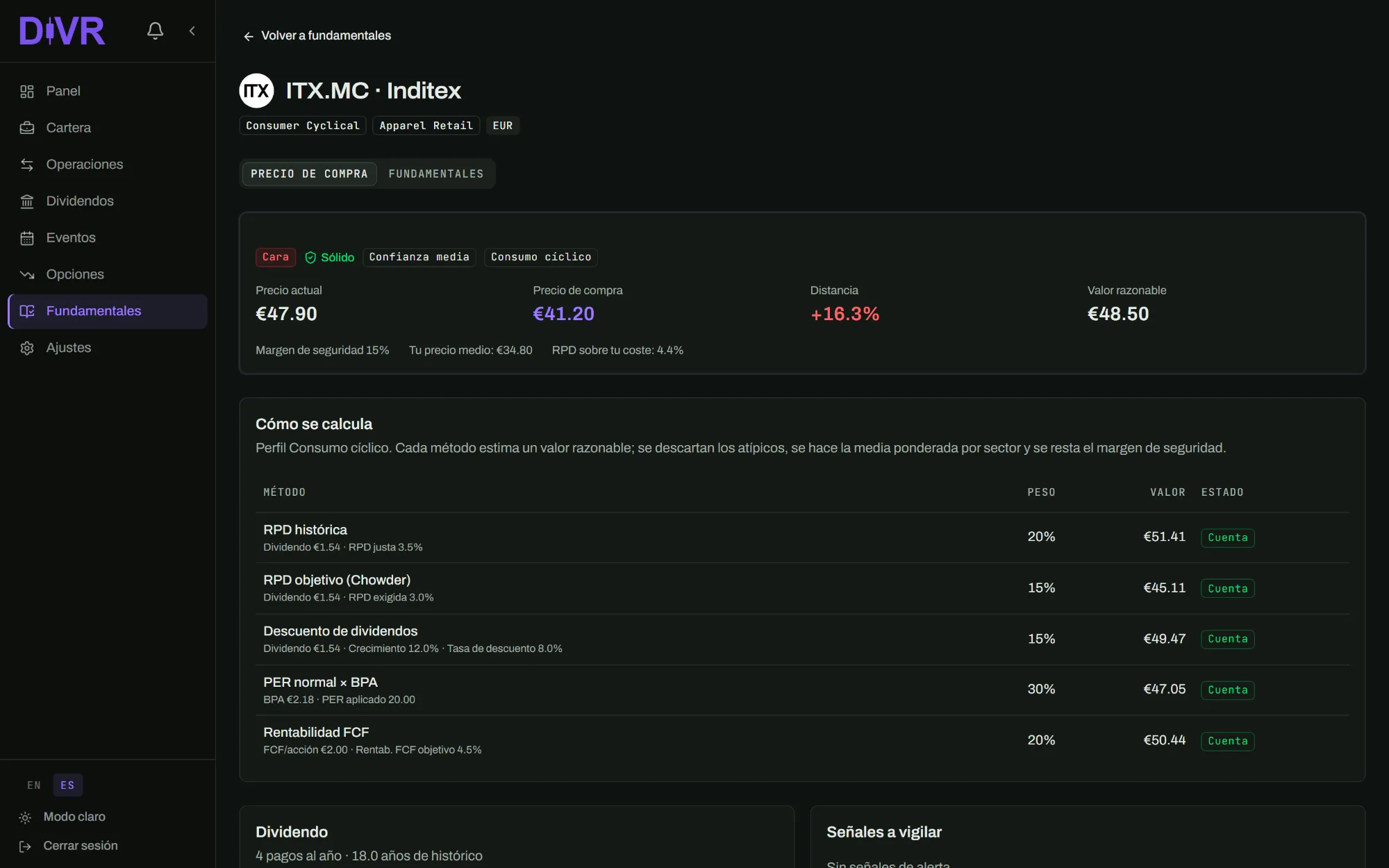Viewport: 1389px width, 868px height.
Task: Click the Dividendos bank icon
Action: pyautogui.click(x=27, y=201)
